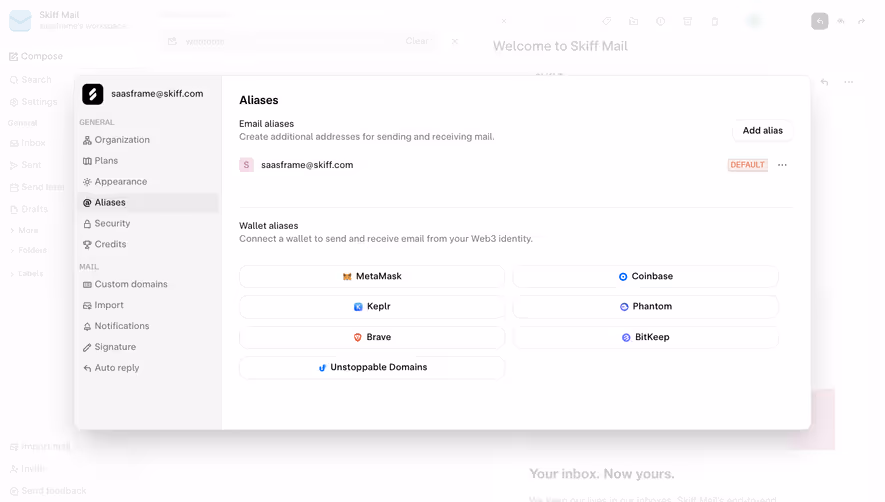Screen dimensions: 885x502
Task: Open the Credits tab
Action: click(x=148, y=244)
